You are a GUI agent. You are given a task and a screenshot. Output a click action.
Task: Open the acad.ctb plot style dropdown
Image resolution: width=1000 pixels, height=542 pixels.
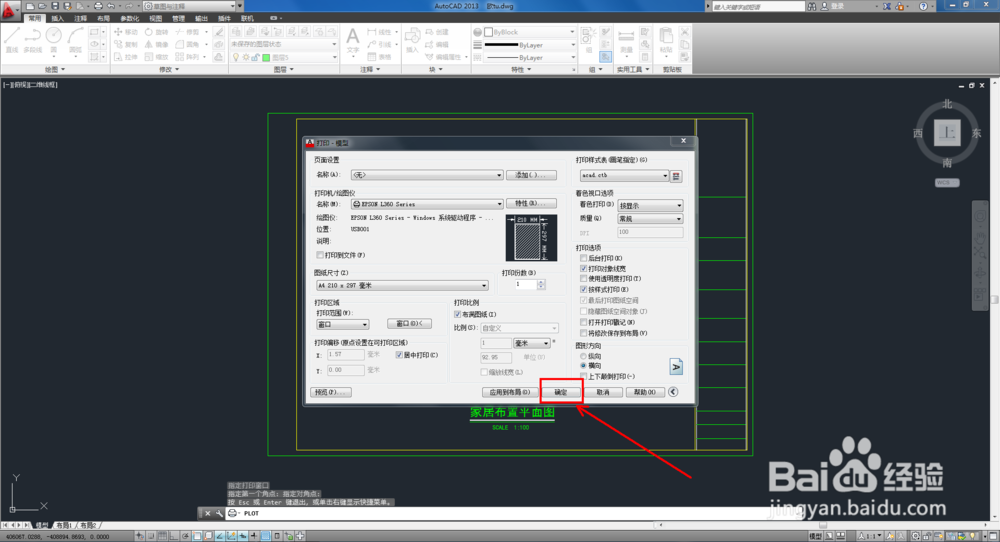(x=624, y=175)
